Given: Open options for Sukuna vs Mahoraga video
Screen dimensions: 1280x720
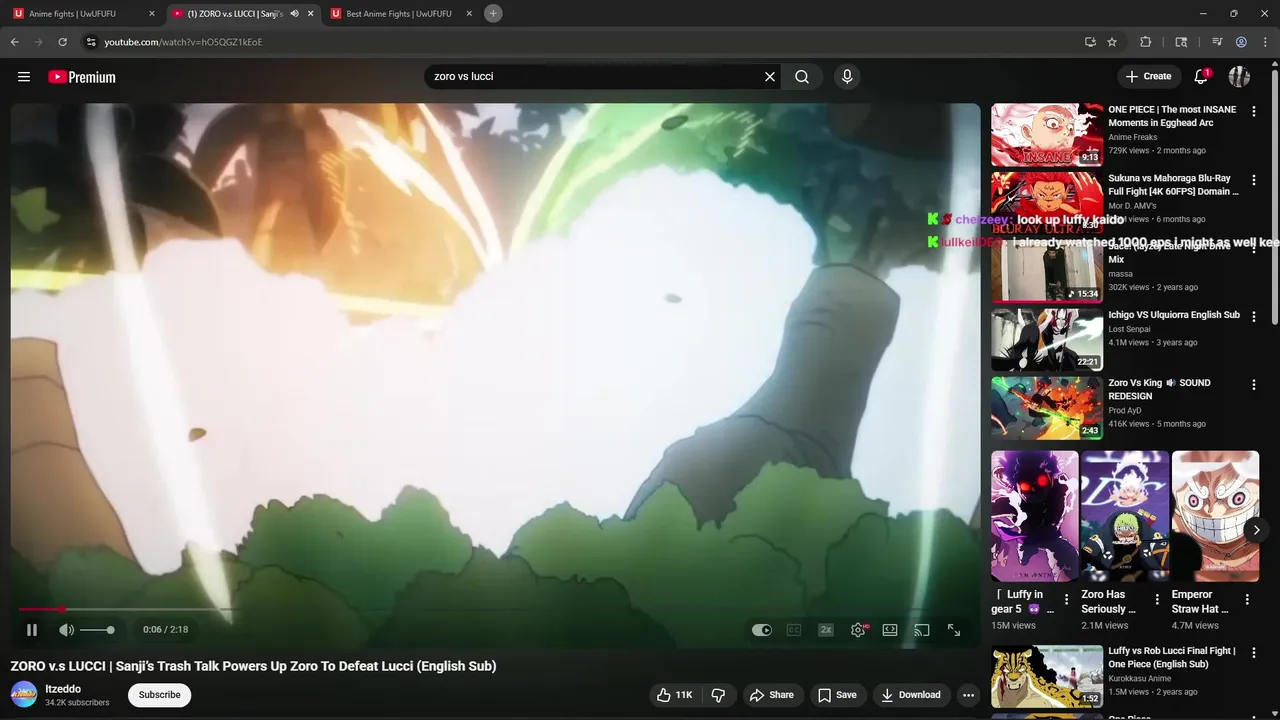Looking at the screenshot, I should click(1254, 180).
